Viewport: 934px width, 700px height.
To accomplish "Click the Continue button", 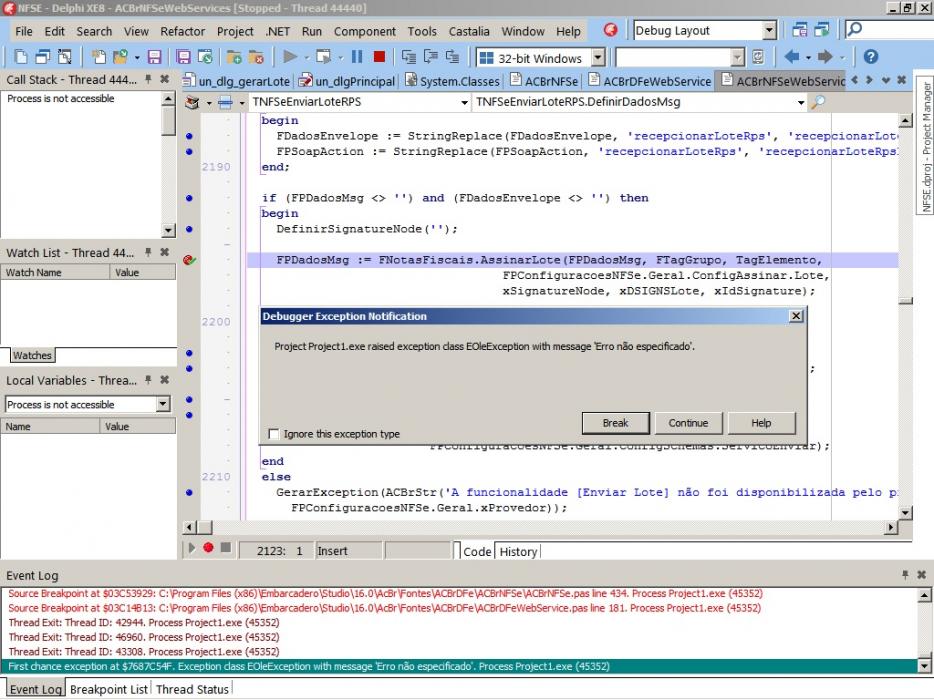I will (x=688, y=423).
